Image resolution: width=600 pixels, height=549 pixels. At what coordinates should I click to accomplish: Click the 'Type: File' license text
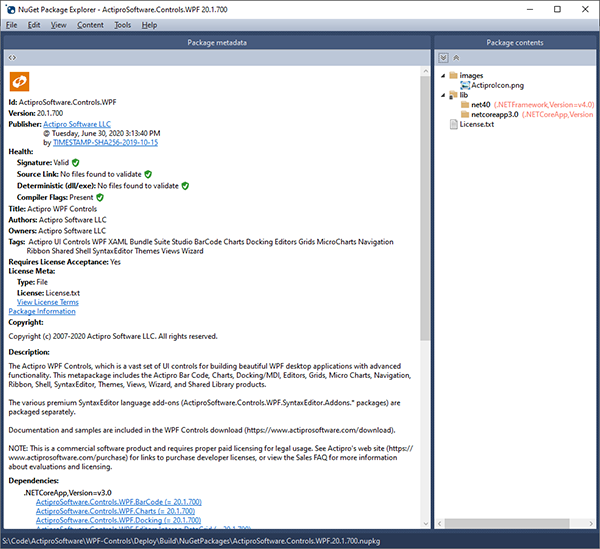point(32,282)
